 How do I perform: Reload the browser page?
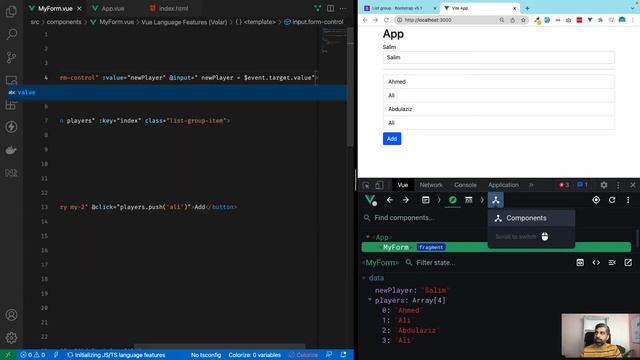point(386,20)
